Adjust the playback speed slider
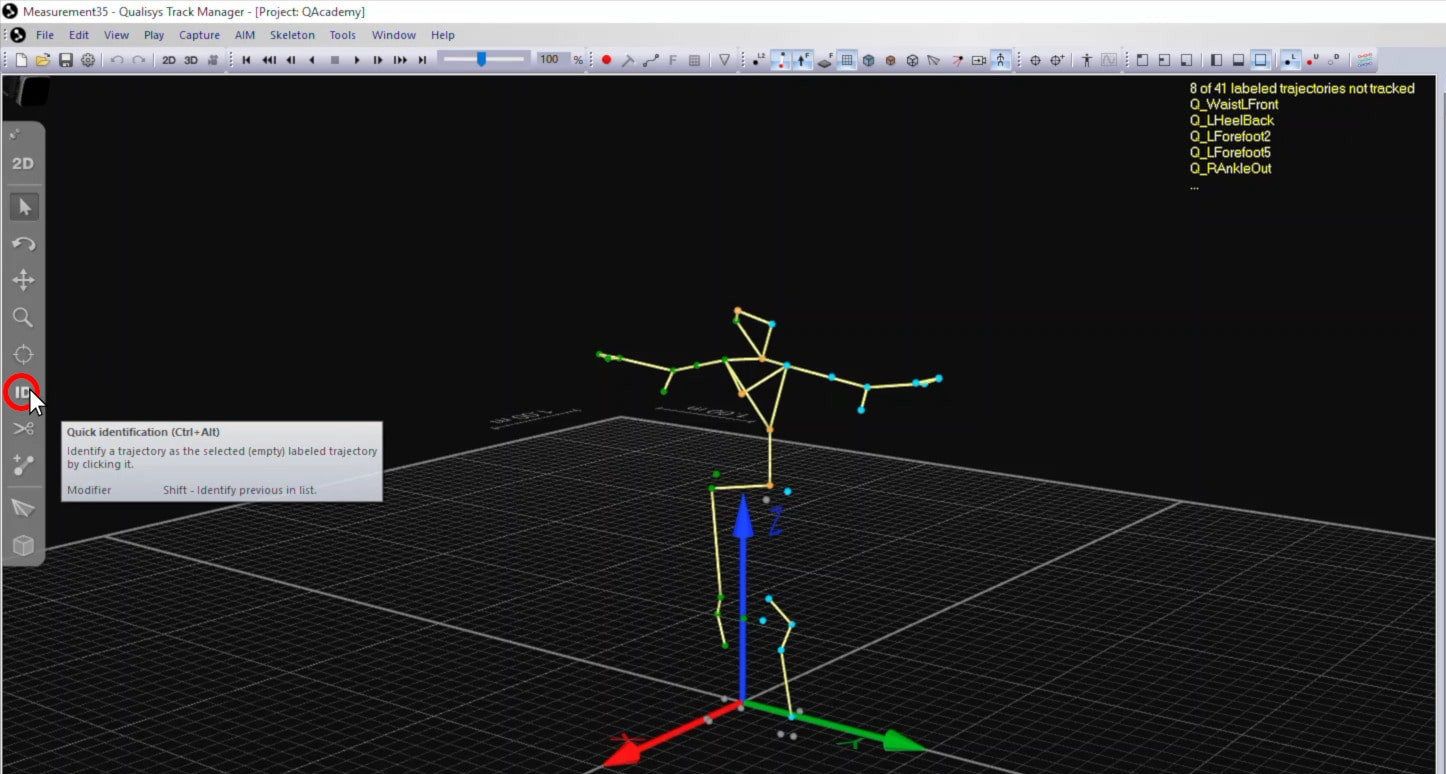The width and height of the screenshot is (1446, 774). coord(484,60)
